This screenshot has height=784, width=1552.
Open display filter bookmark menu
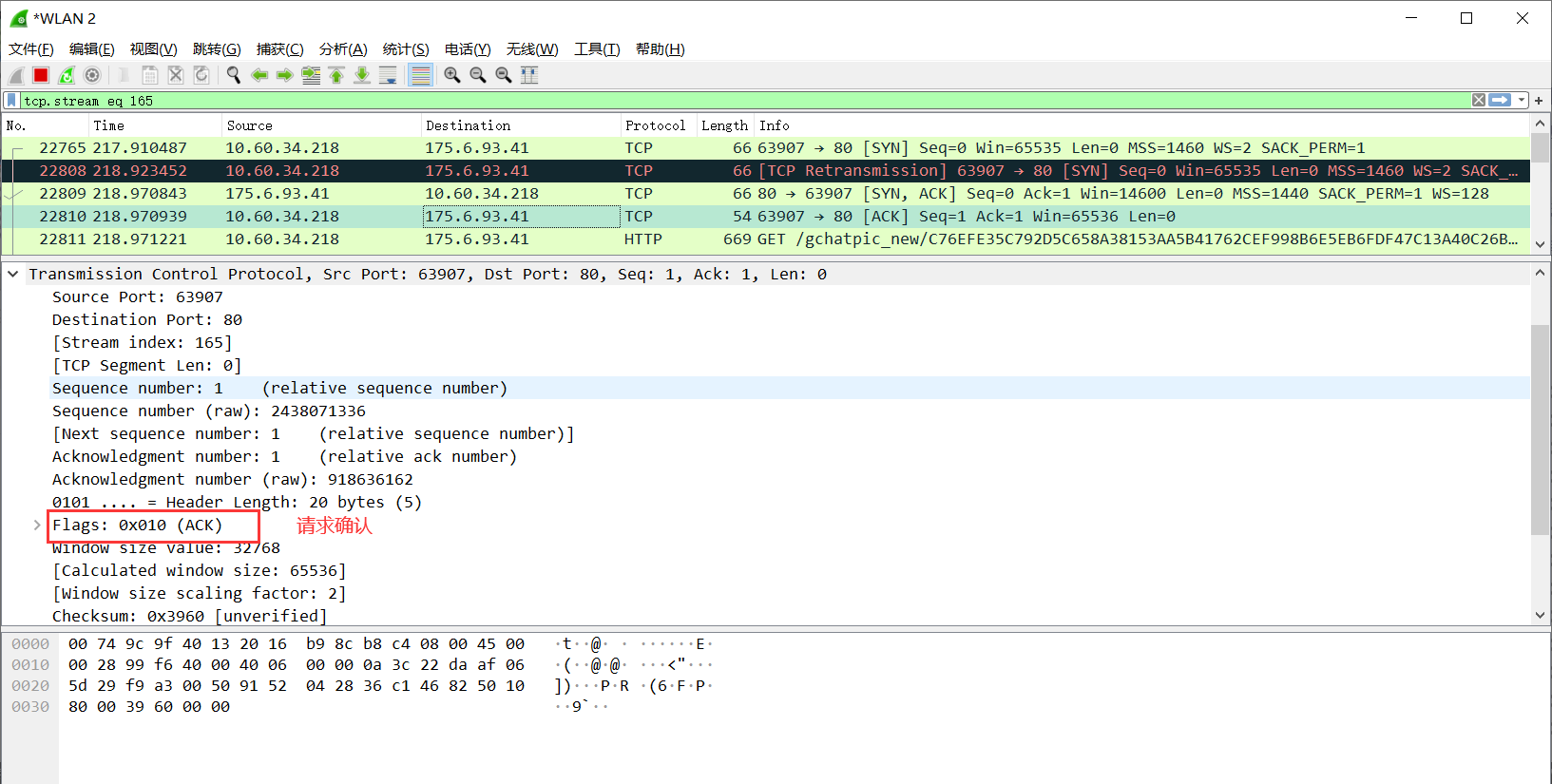(x=11, y=100)
